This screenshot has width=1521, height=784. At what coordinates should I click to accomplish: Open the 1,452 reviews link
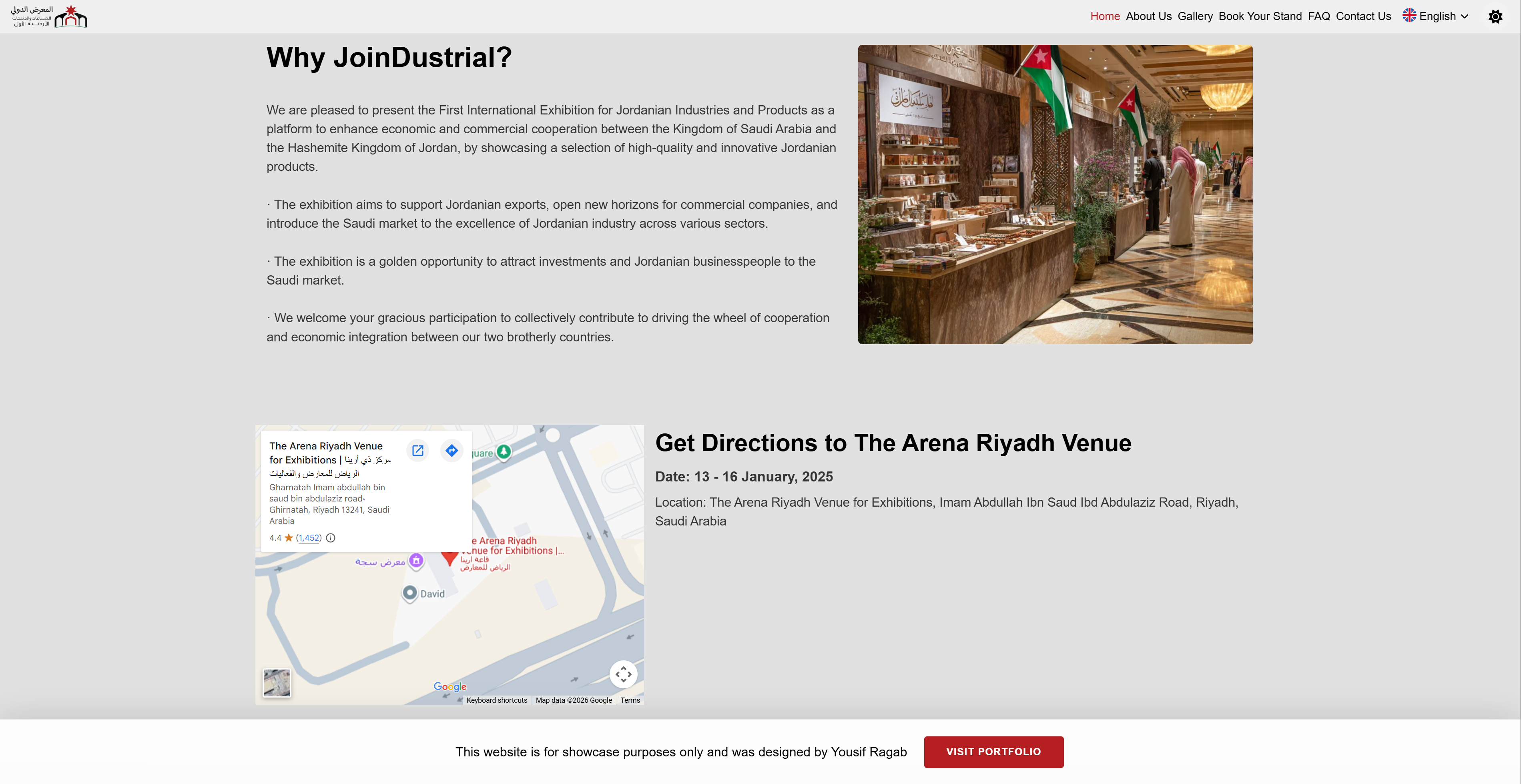tap(309, 538)
